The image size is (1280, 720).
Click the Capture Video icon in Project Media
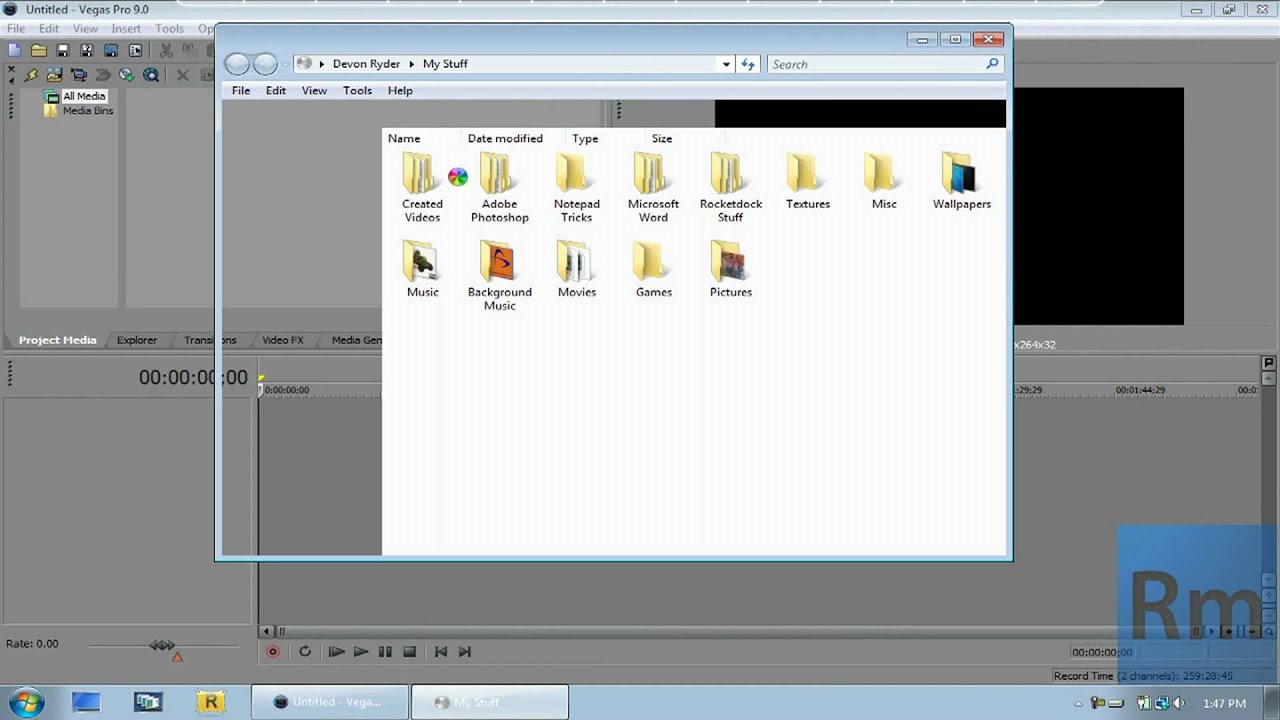point(78,75)
